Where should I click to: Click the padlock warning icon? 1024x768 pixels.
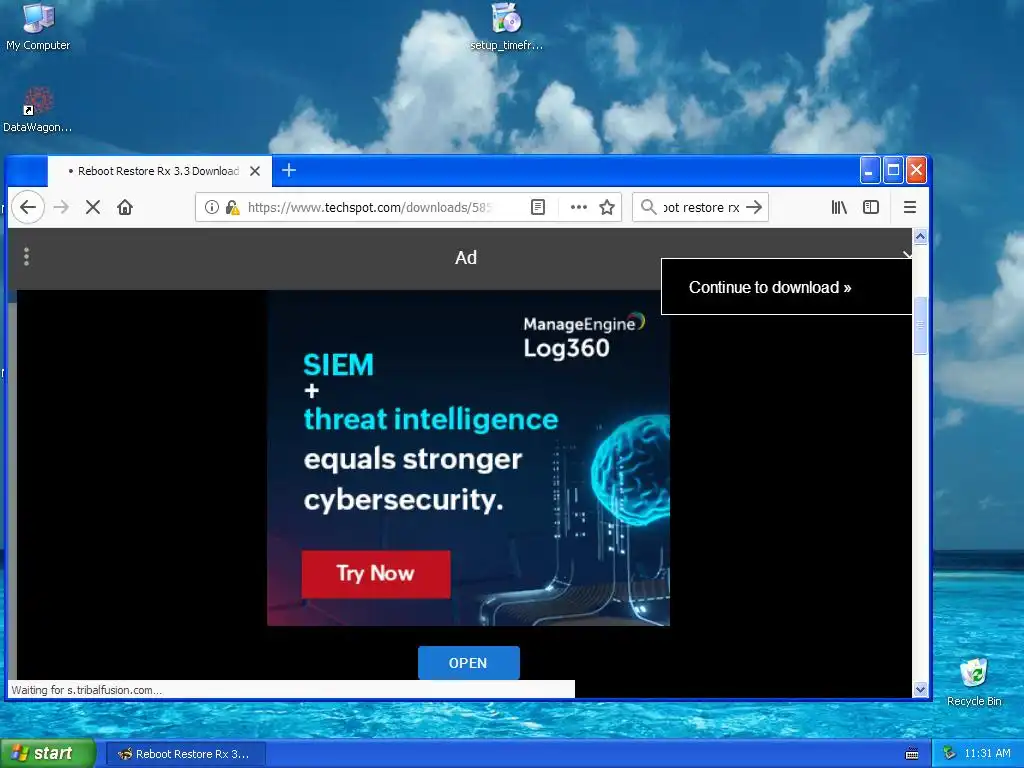(232, 207)
